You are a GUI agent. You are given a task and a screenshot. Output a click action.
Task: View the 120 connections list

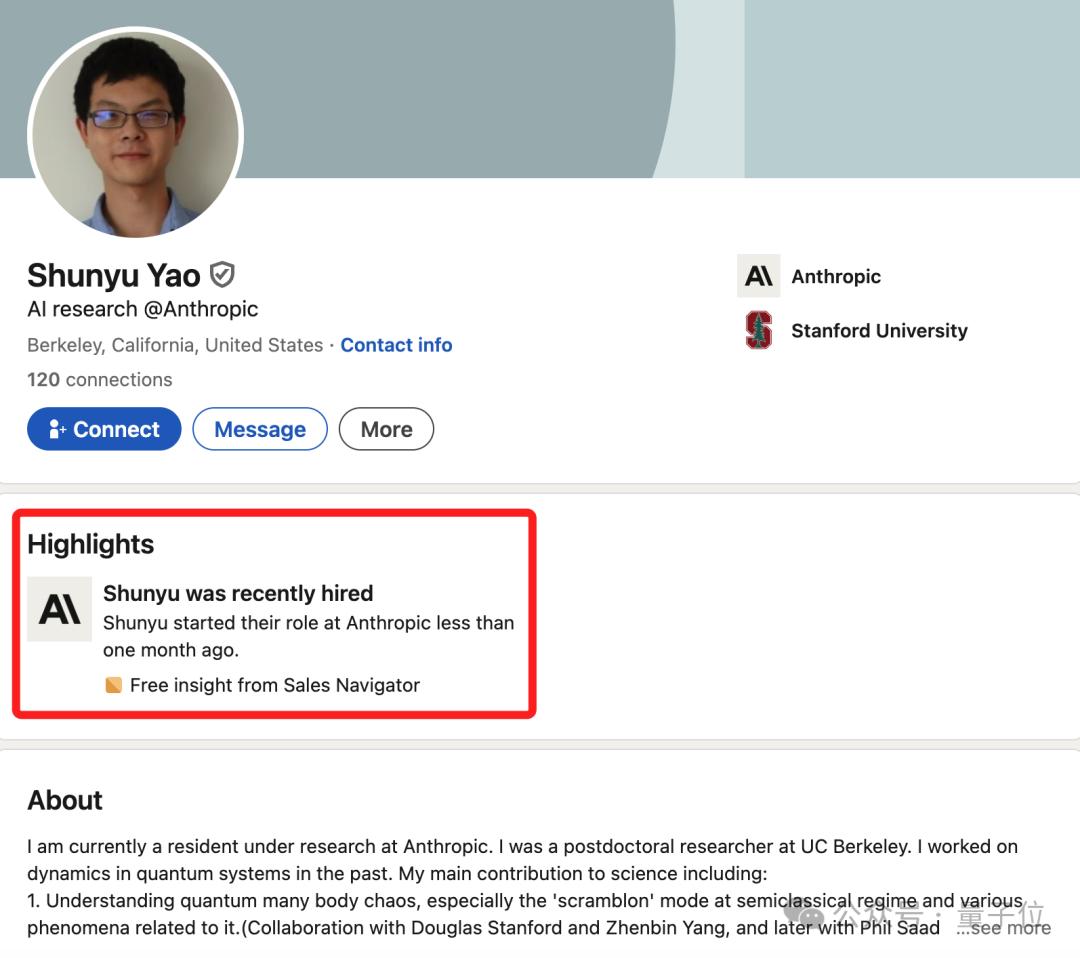(100, 380)
